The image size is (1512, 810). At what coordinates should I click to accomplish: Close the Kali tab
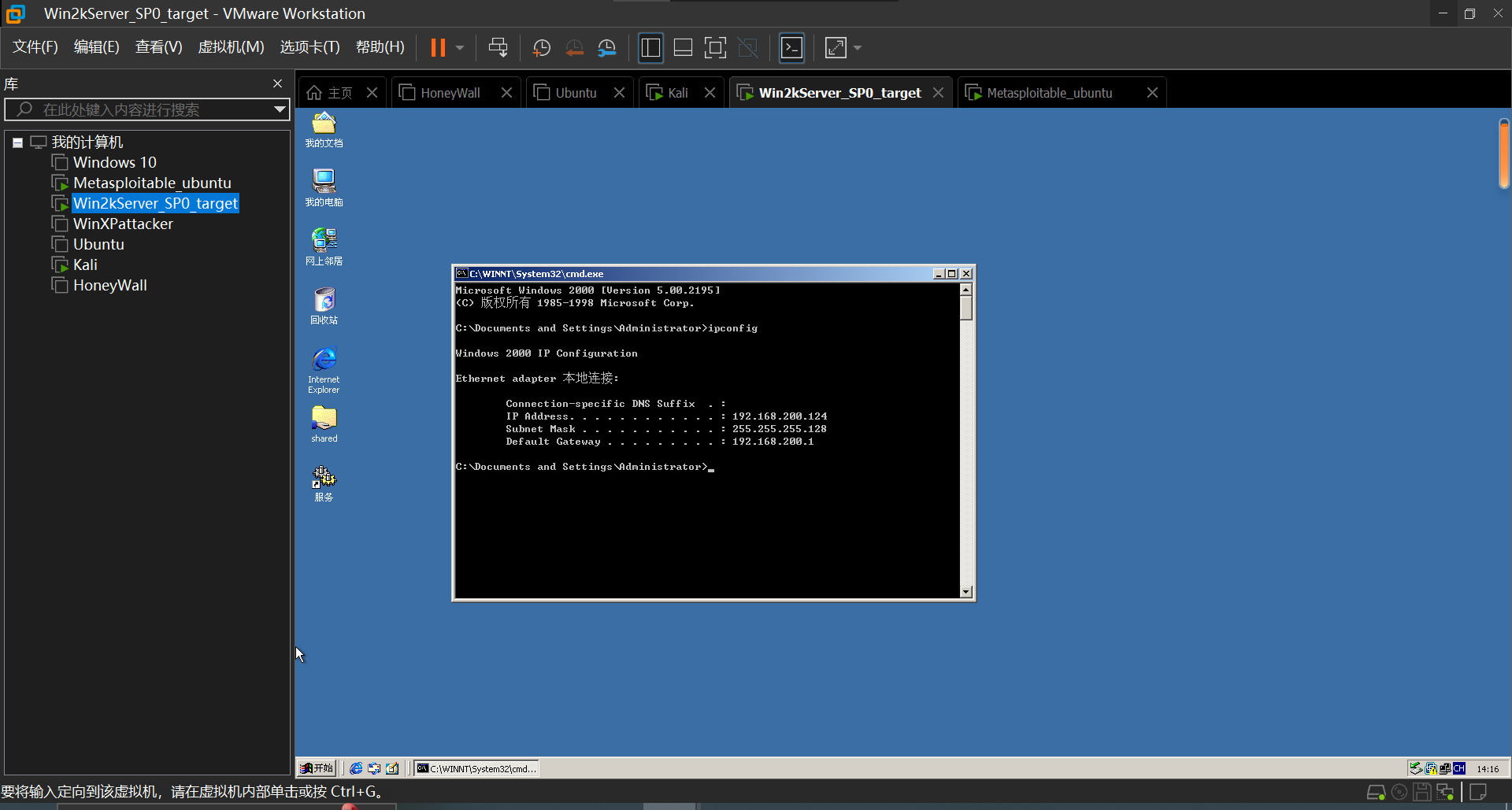point(710,93)
